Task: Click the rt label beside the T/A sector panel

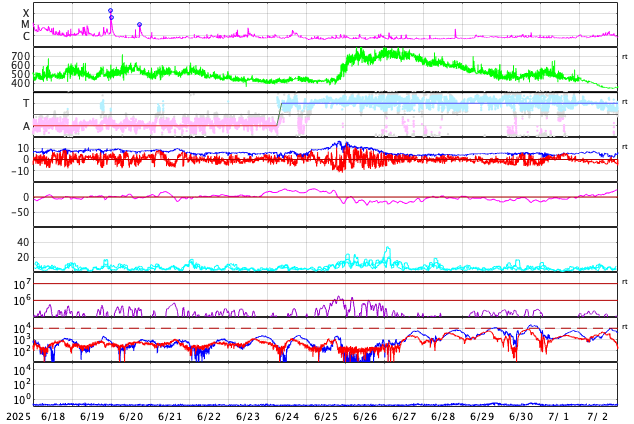Action: click(x=624, y=101)
